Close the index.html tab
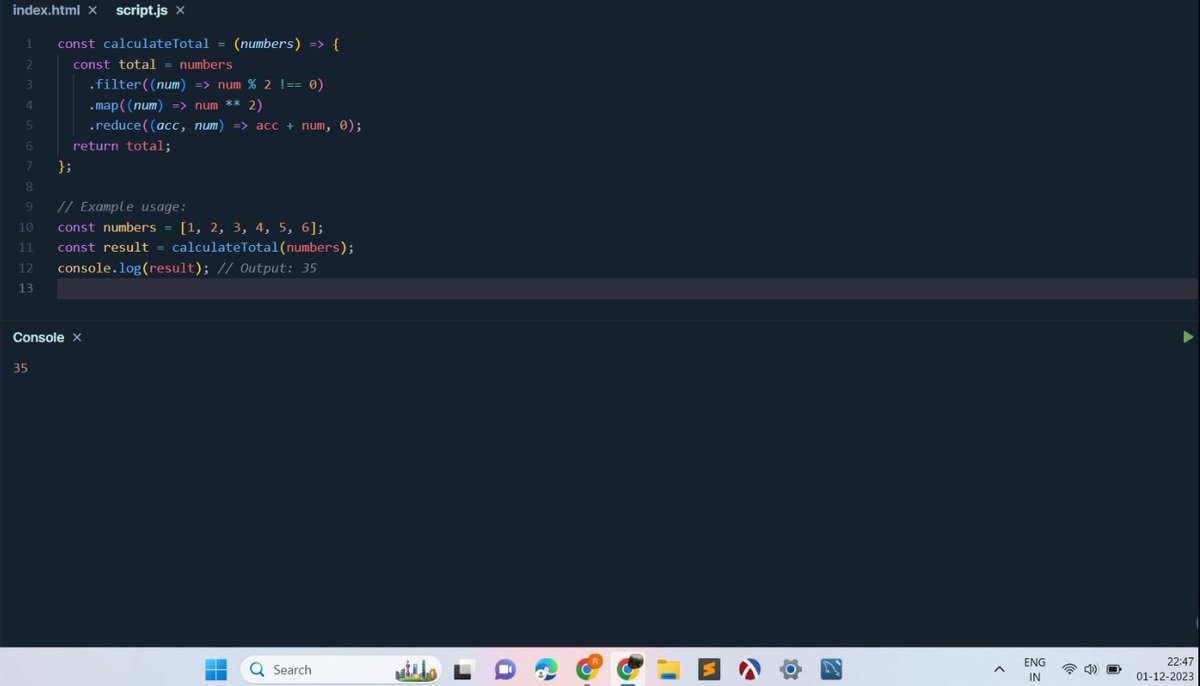The image size is (1200, 686). pyautogui.click(x=93, y=10)
